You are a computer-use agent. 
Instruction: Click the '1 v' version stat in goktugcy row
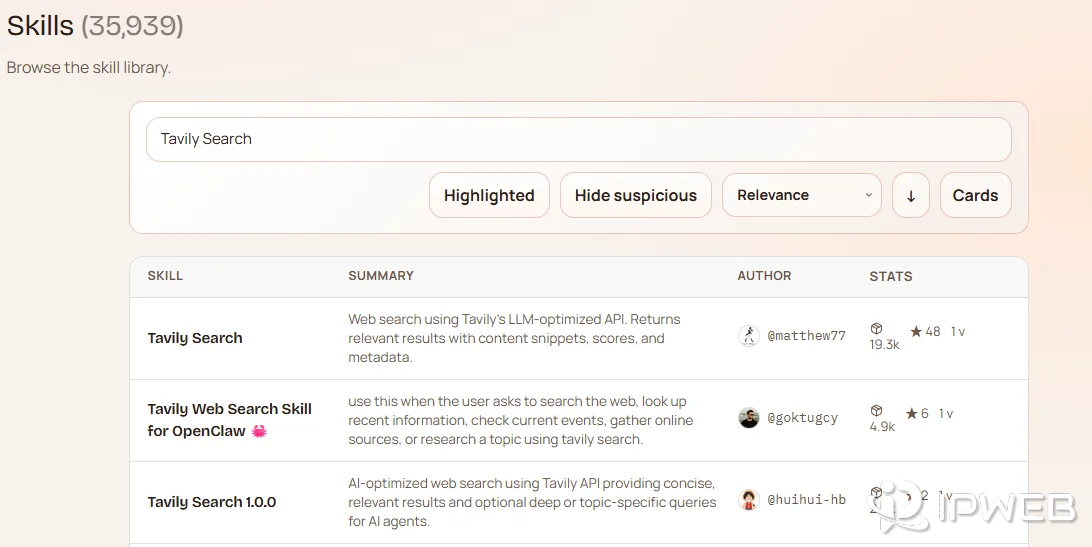pyautogui.click(x=945, y=414)
